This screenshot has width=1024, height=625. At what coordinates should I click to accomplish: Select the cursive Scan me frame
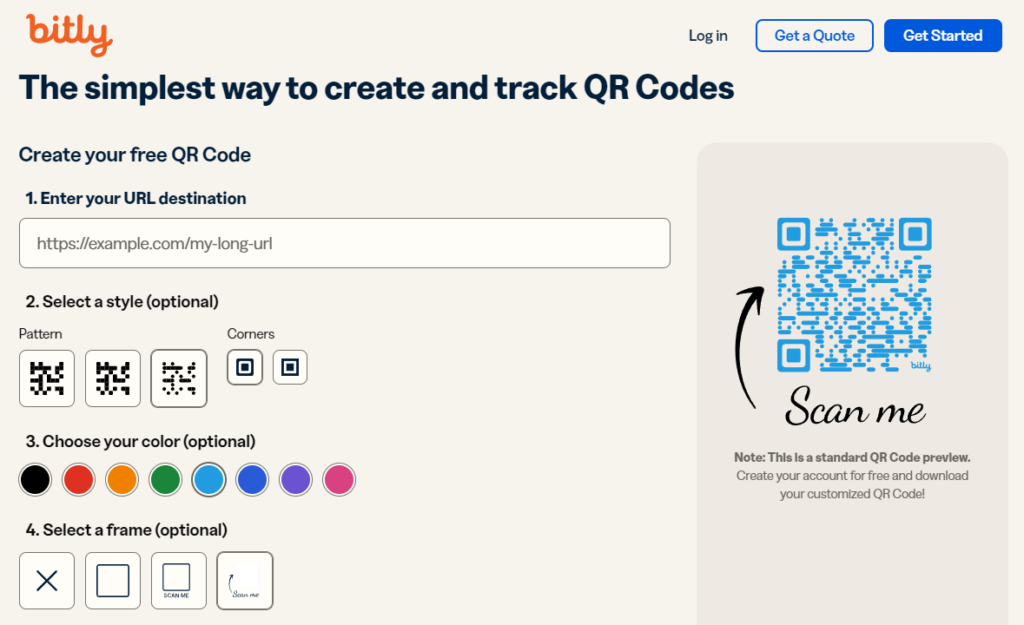(245, 580)
